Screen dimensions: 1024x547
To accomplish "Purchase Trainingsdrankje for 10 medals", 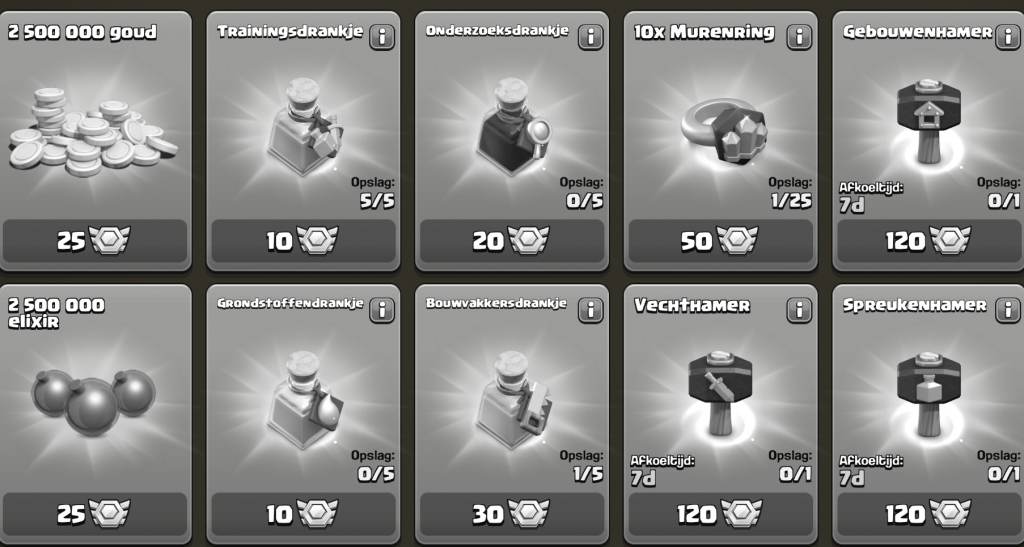I will click(x=303, y=241).
